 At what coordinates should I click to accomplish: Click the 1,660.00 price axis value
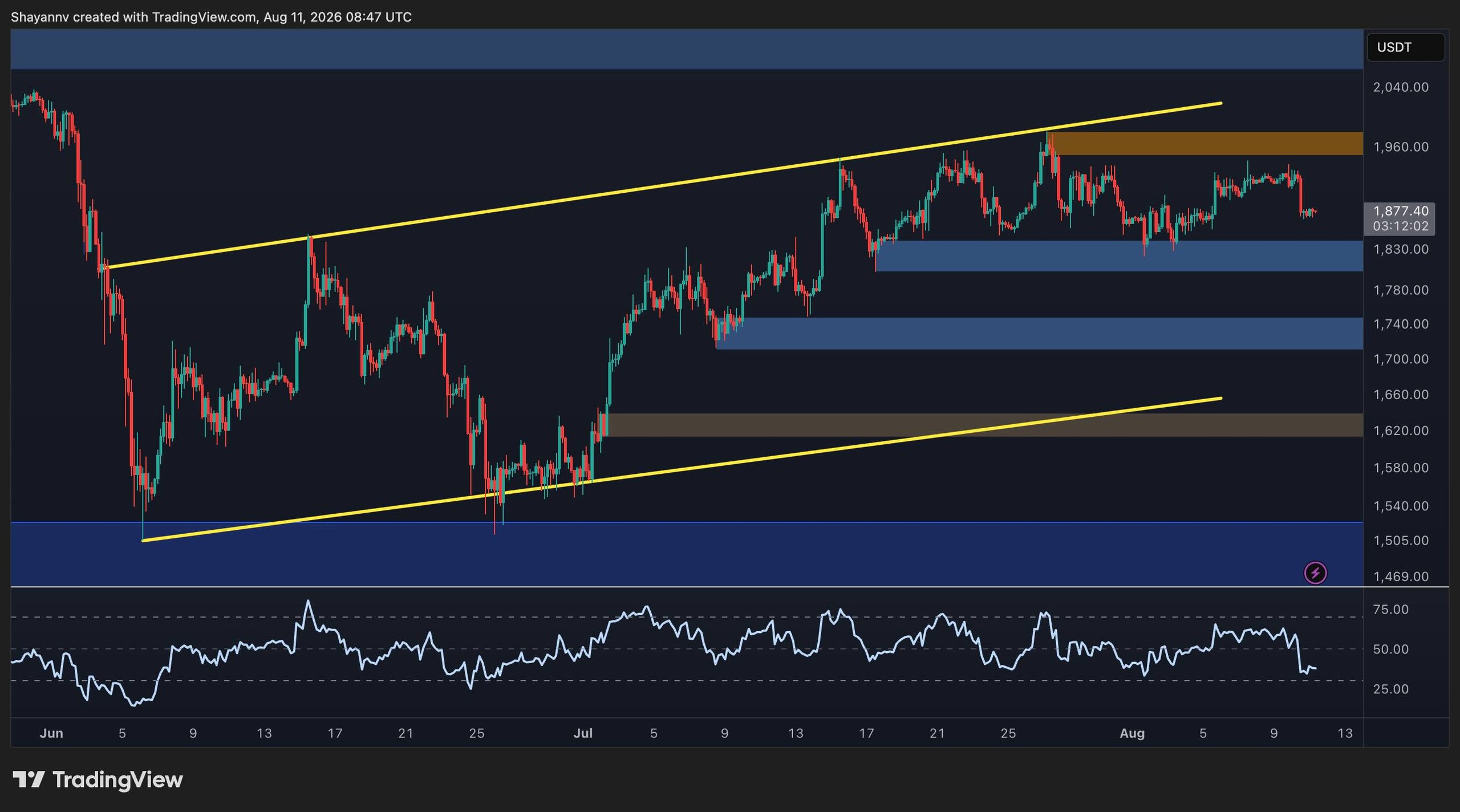point(1401,395)
